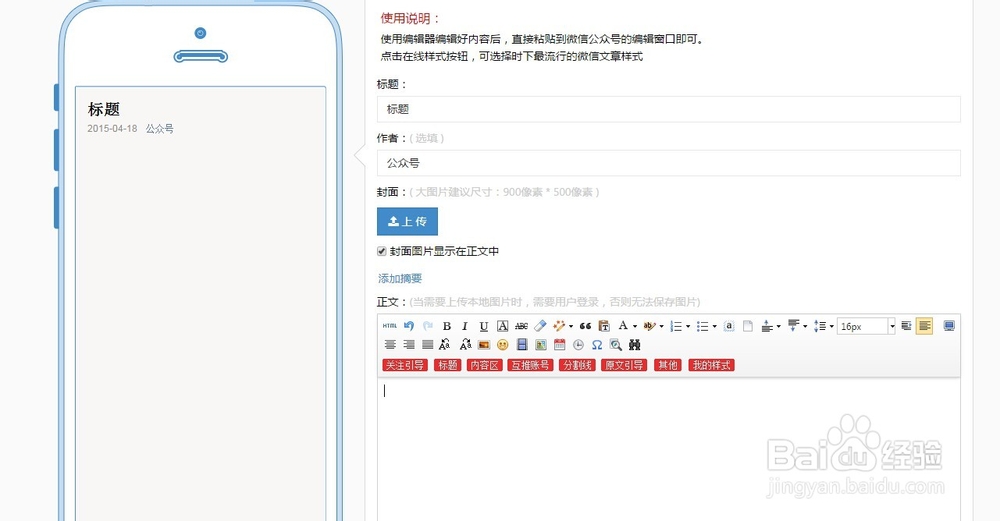Screen dimensions: 1000x521
Task: Switch editor to HTML source mode
Action: click(390, 326)
